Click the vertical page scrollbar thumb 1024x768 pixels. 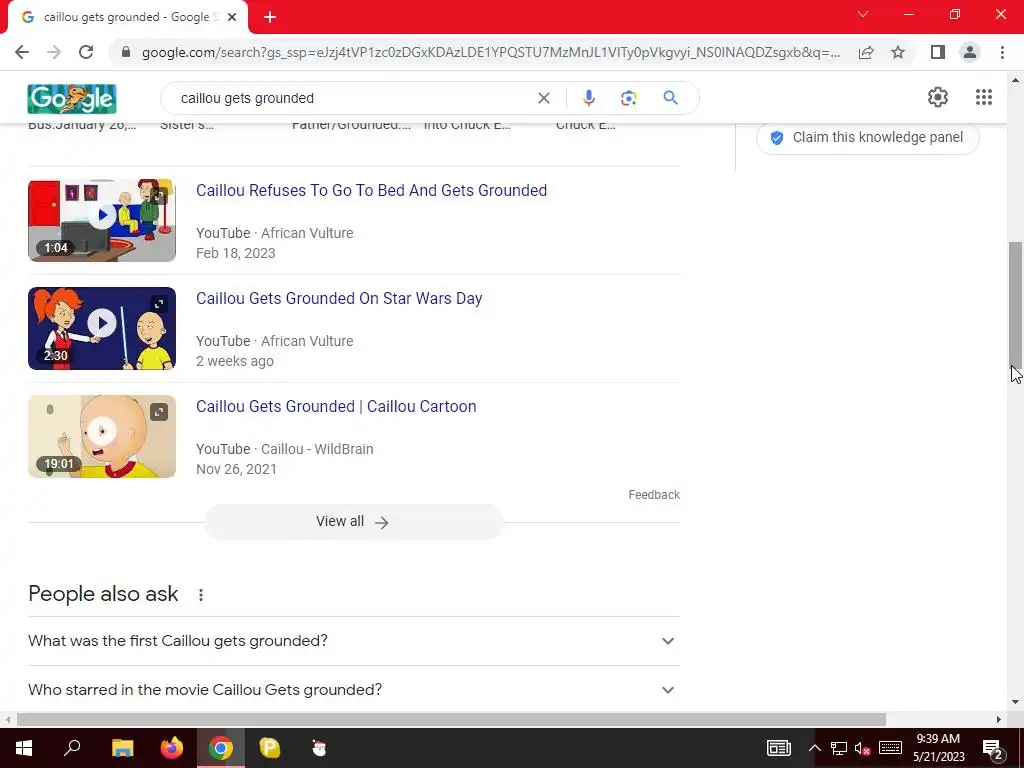coord(1016,307)
